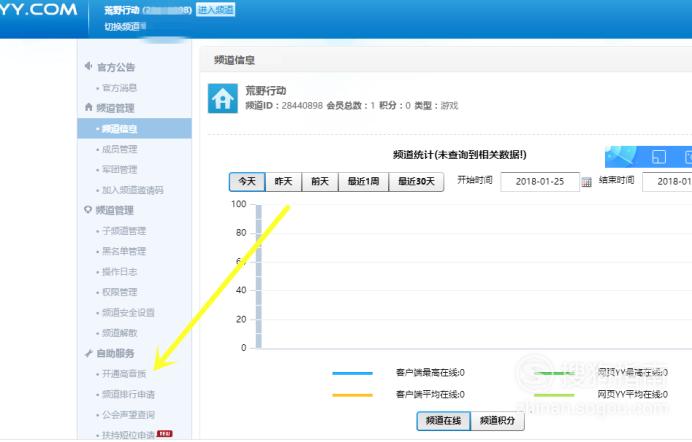Select the 前天 time range button
The width and height of the screenshot is (692, 442).
pos(320,181)
